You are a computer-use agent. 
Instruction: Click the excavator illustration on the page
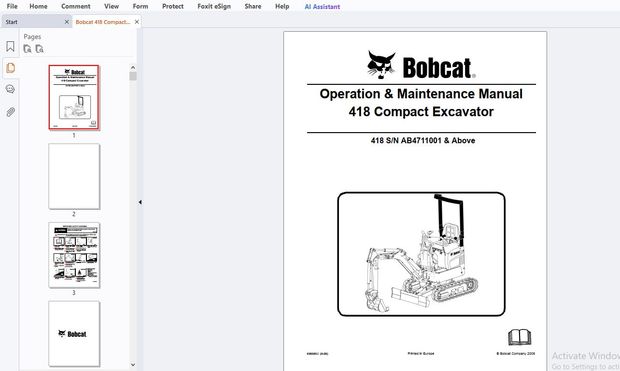(421, 254)
